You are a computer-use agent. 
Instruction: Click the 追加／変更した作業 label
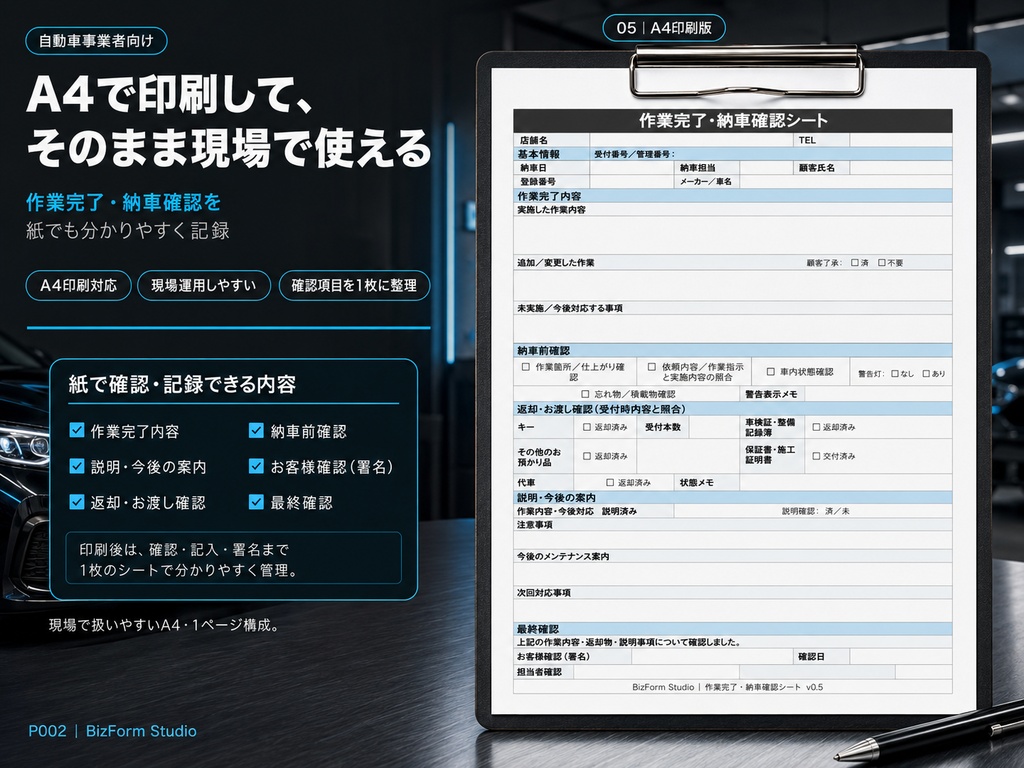pyautogui.click(x=556, y=263)
